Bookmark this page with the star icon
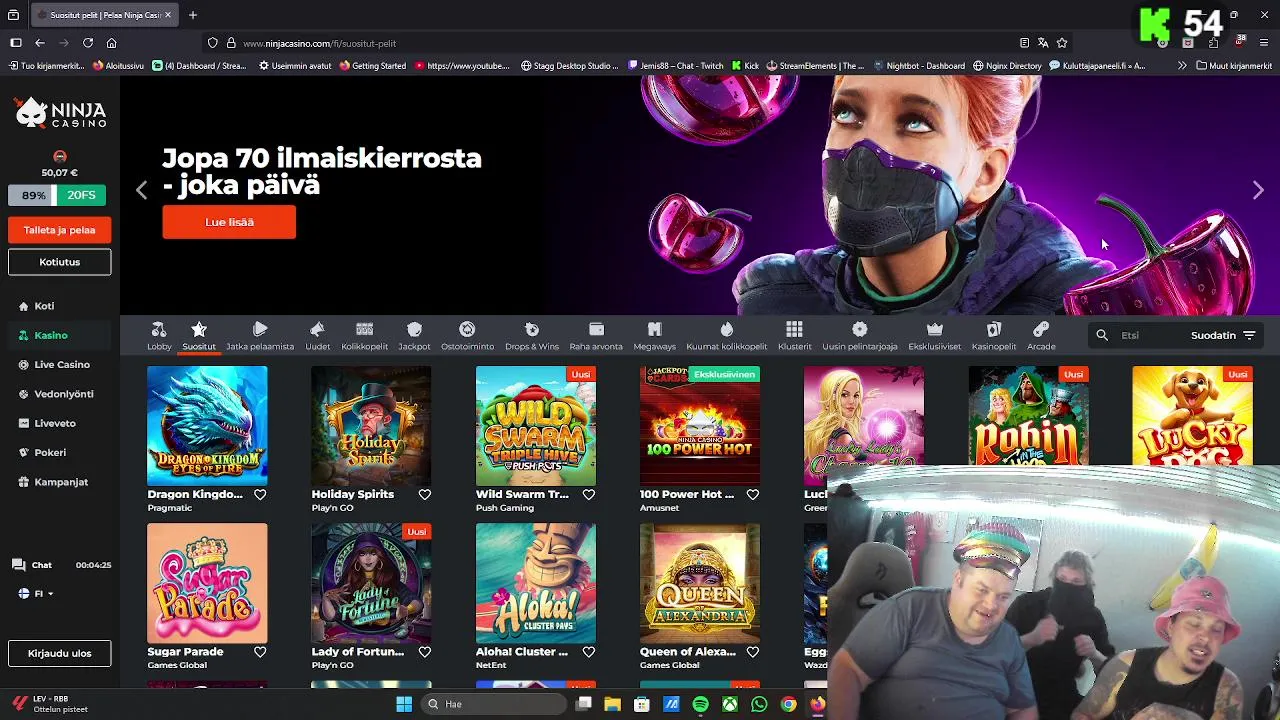The height and width of the screenshot is (720, 1280). (1062, 43)
